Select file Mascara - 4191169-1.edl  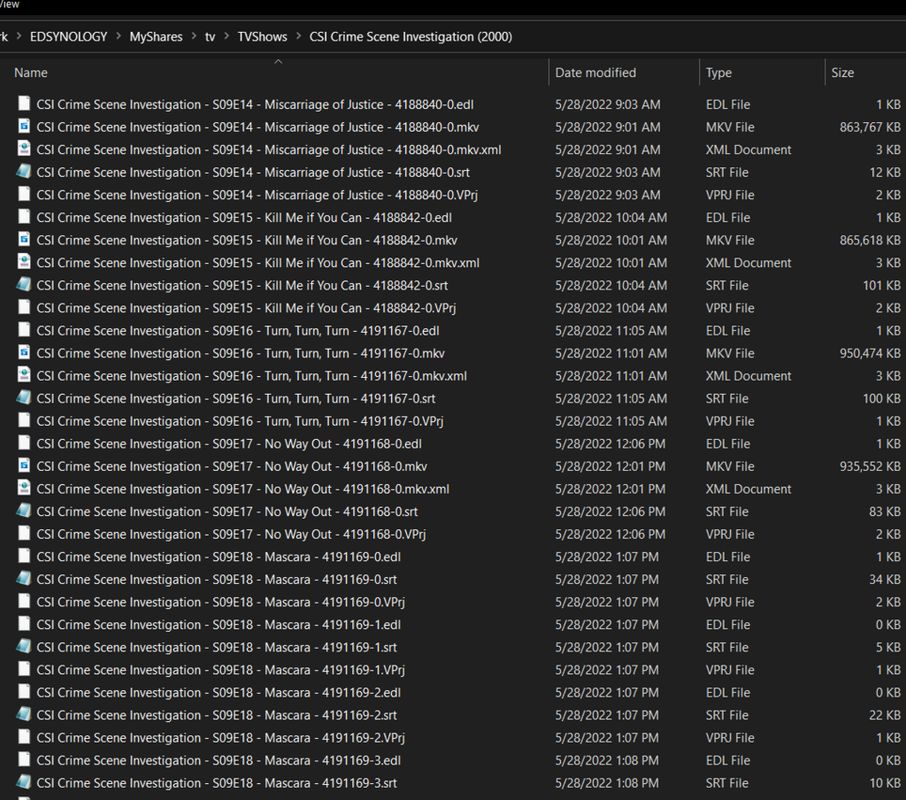218,624
